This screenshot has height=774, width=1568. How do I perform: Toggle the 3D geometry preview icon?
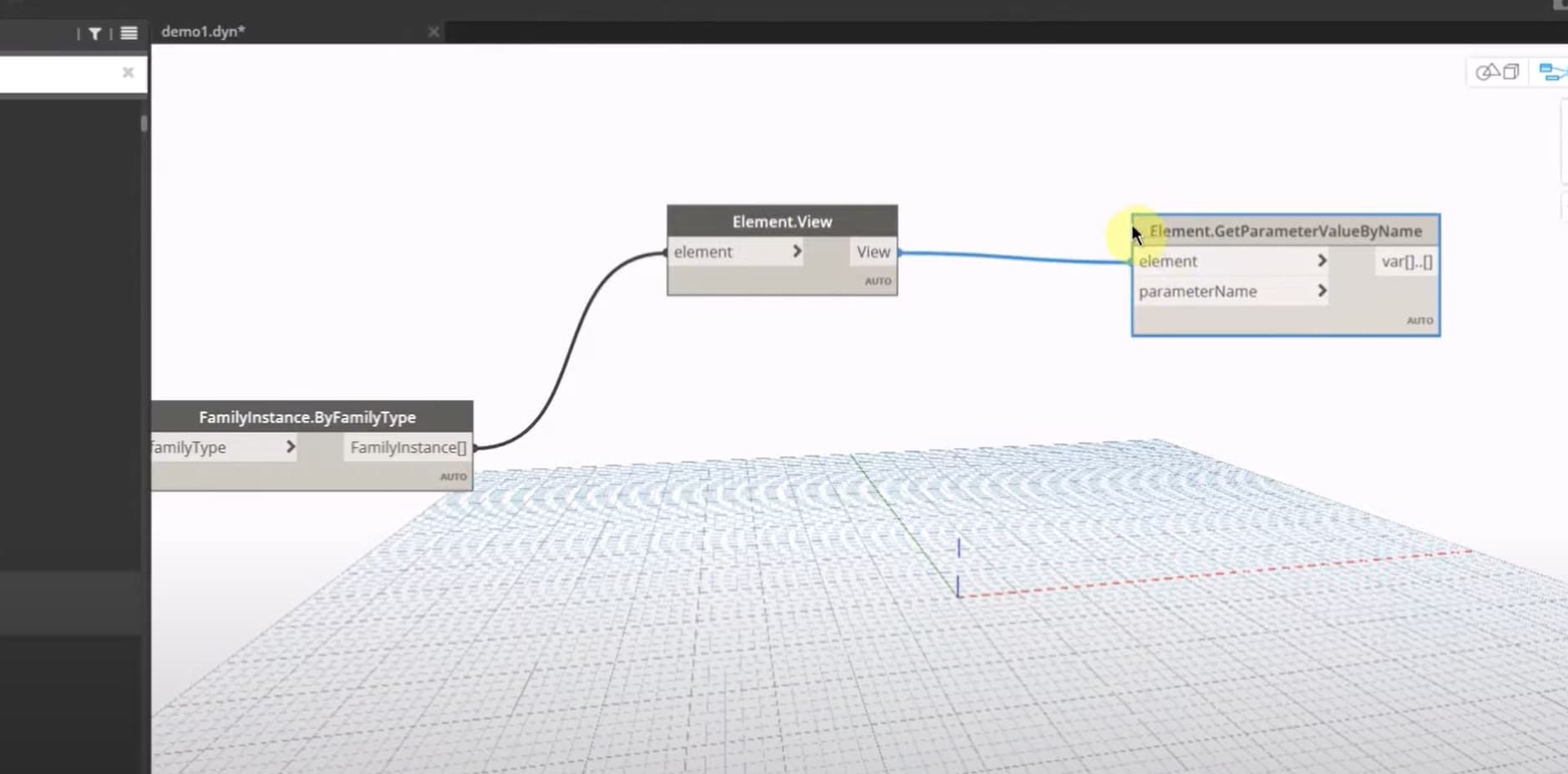point(1499,71)
